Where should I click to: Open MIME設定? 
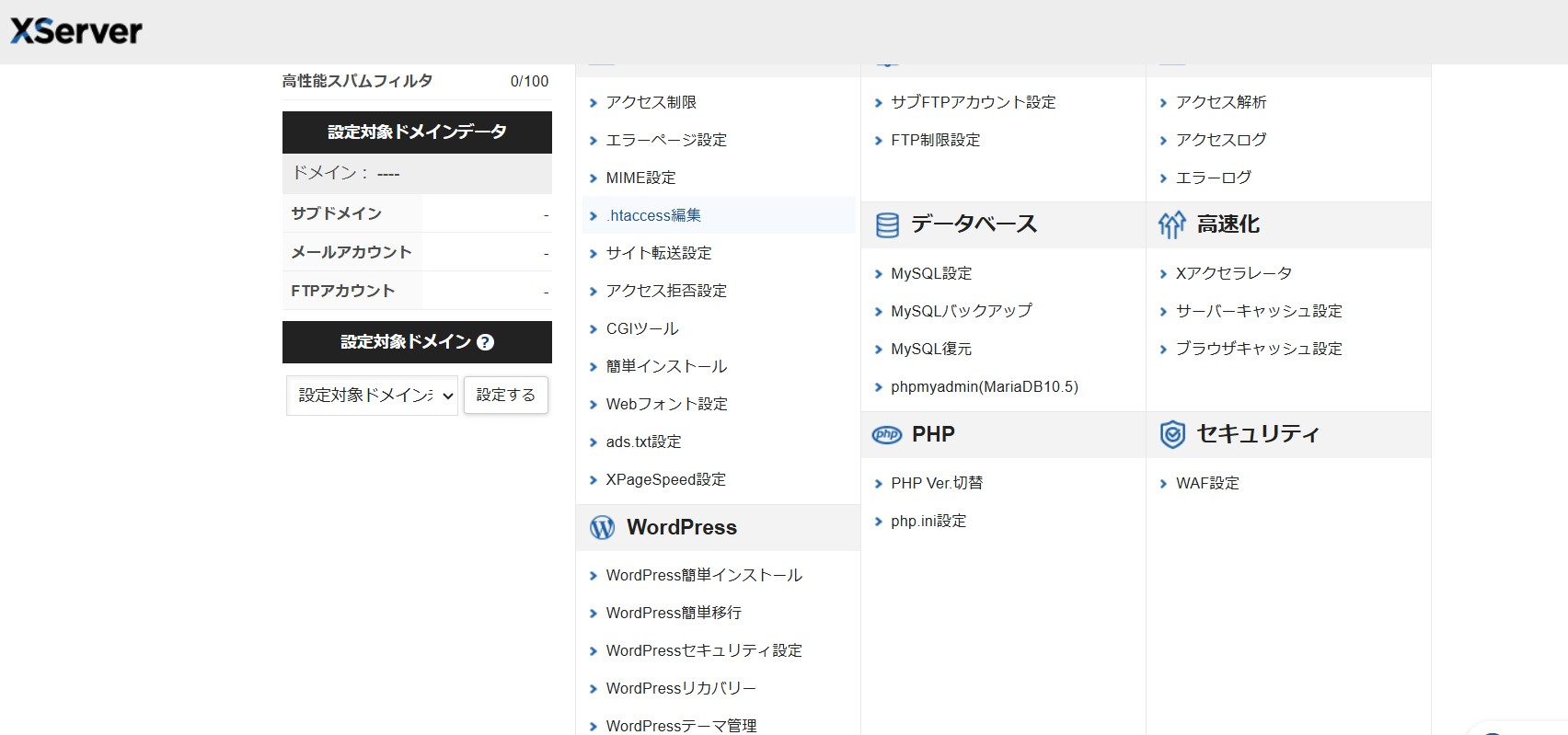coord(640,178)
